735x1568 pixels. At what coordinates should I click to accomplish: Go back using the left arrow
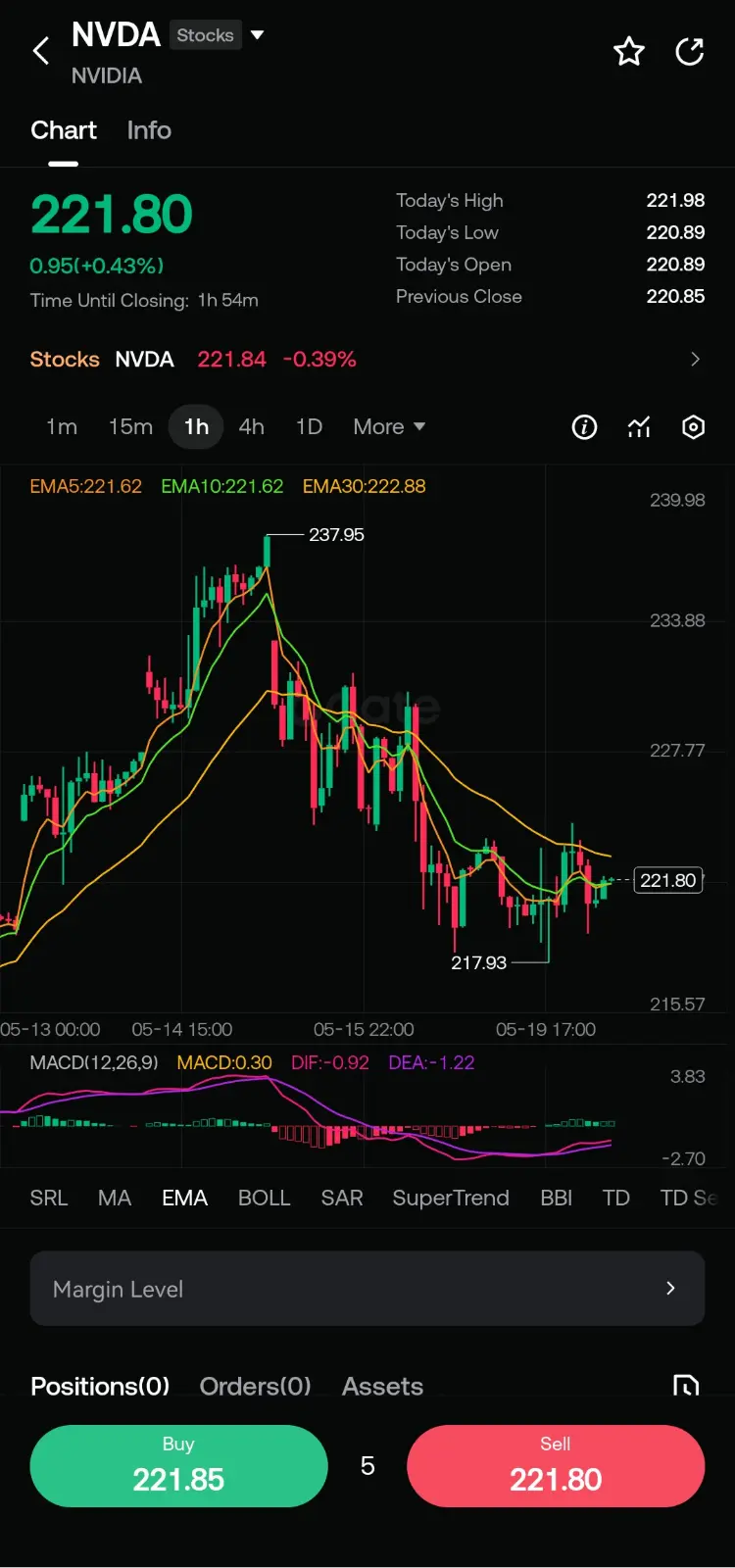coord(41,51)
